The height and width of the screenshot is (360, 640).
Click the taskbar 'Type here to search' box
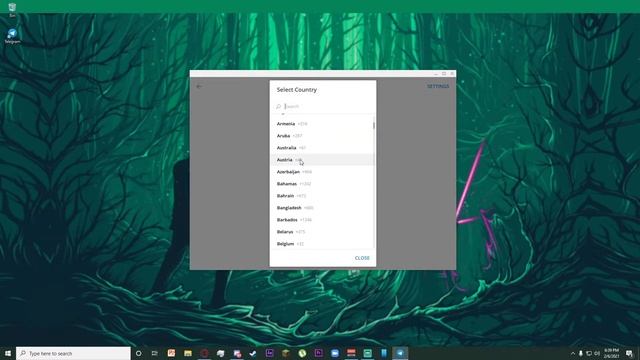click(73, 353)
